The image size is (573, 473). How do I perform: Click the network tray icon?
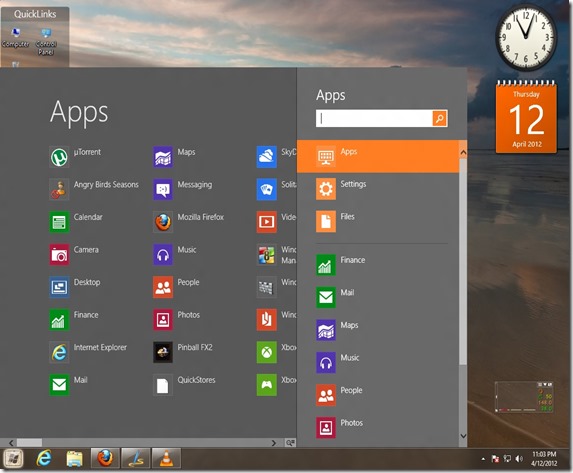tap(507, 458)
